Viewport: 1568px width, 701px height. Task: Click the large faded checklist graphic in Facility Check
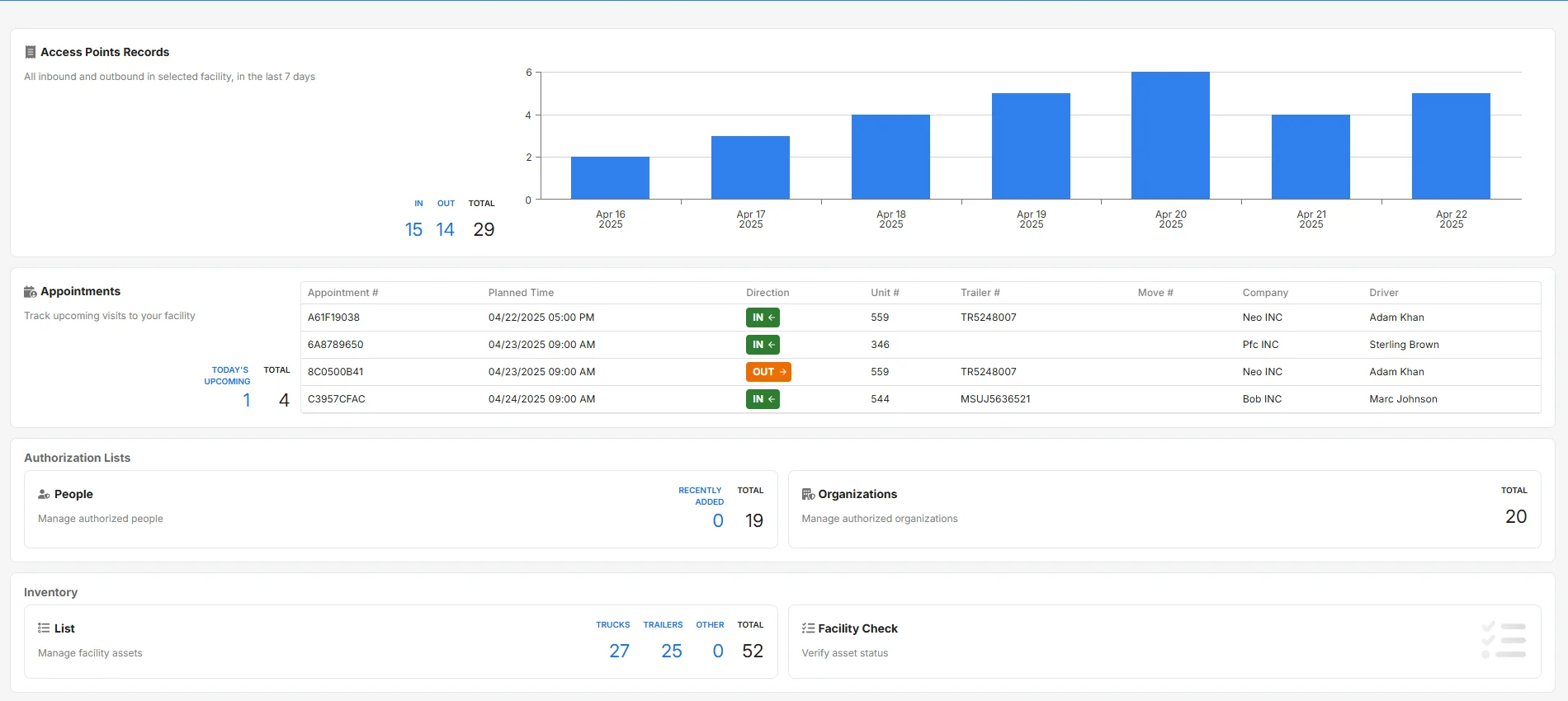click(1504, 640)
